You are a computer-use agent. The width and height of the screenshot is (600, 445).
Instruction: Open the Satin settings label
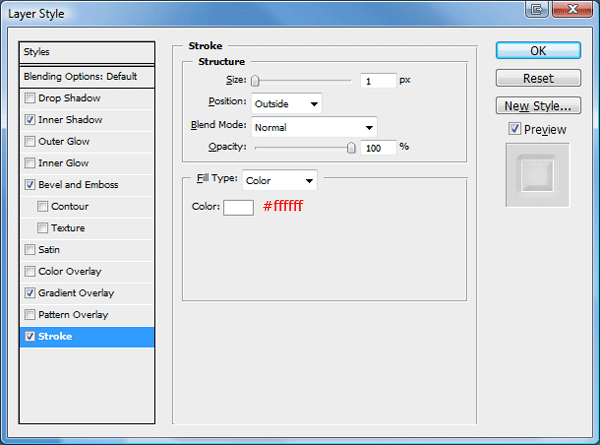[49, 250]
